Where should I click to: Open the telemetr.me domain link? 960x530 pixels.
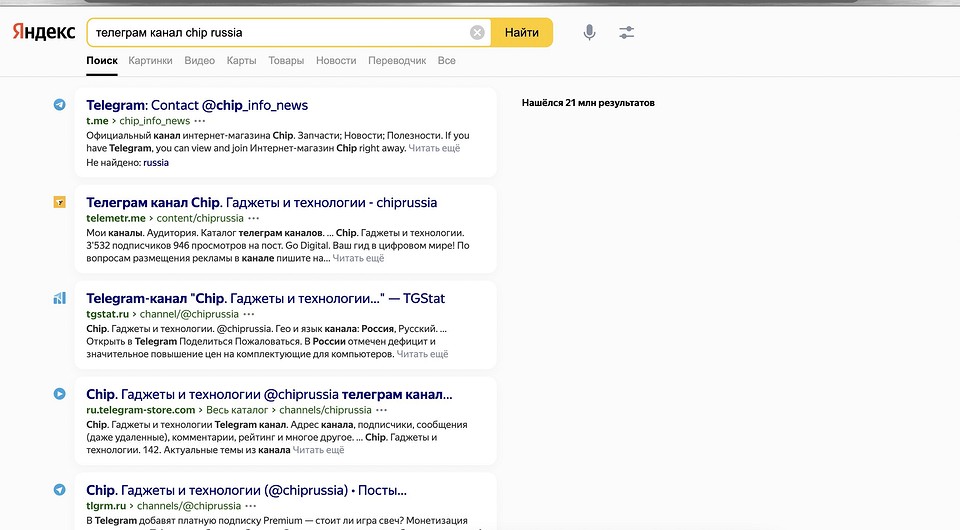pyautogui.click(x=116, y=218)
